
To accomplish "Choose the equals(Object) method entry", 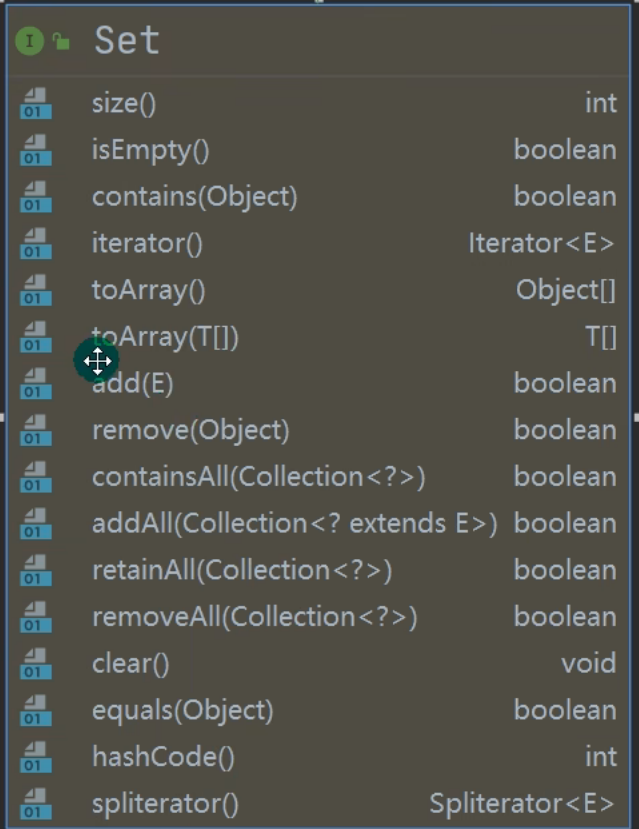I will (x=182, y=710).
